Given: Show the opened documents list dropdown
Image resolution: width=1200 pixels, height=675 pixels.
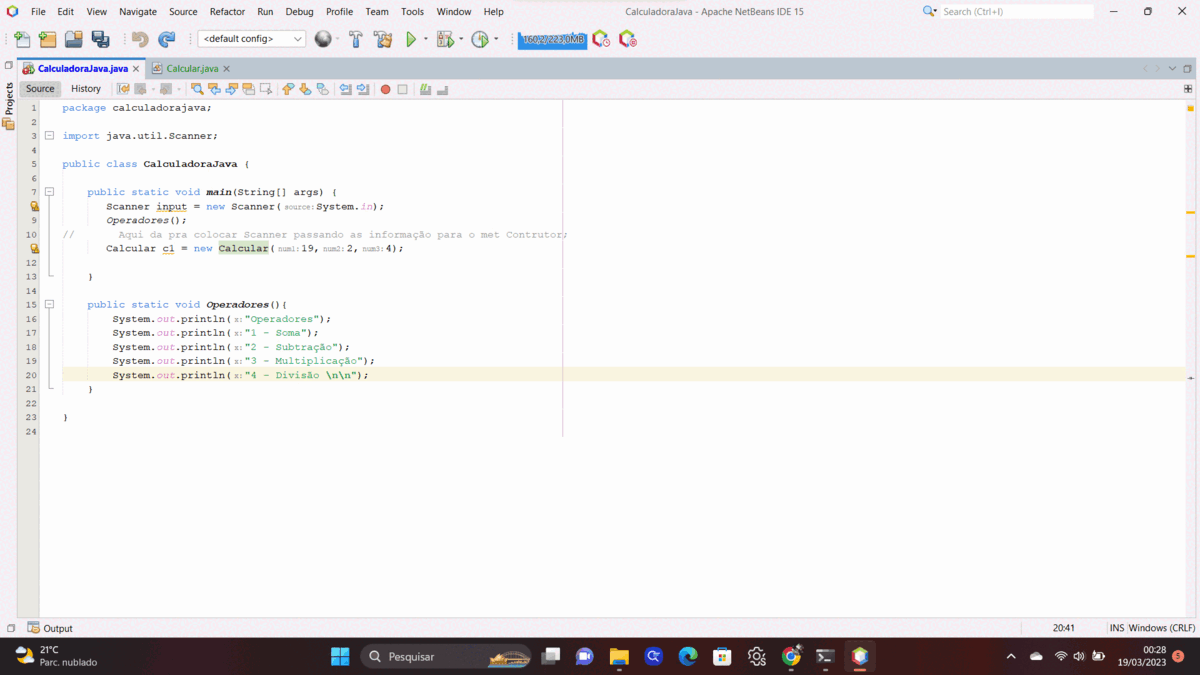Looking at the screenshot, I should click(1171, 69).
